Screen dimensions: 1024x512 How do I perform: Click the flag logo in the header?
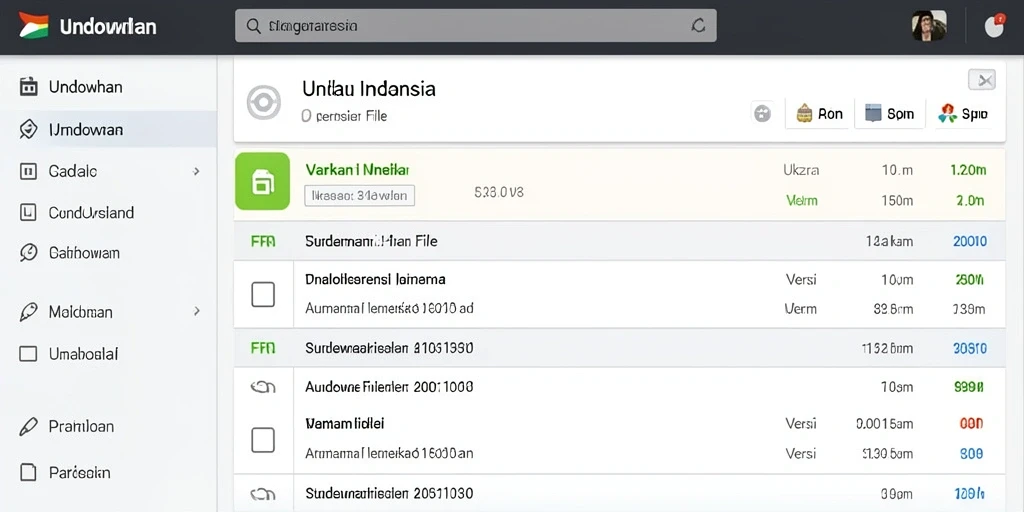(33, 26)
